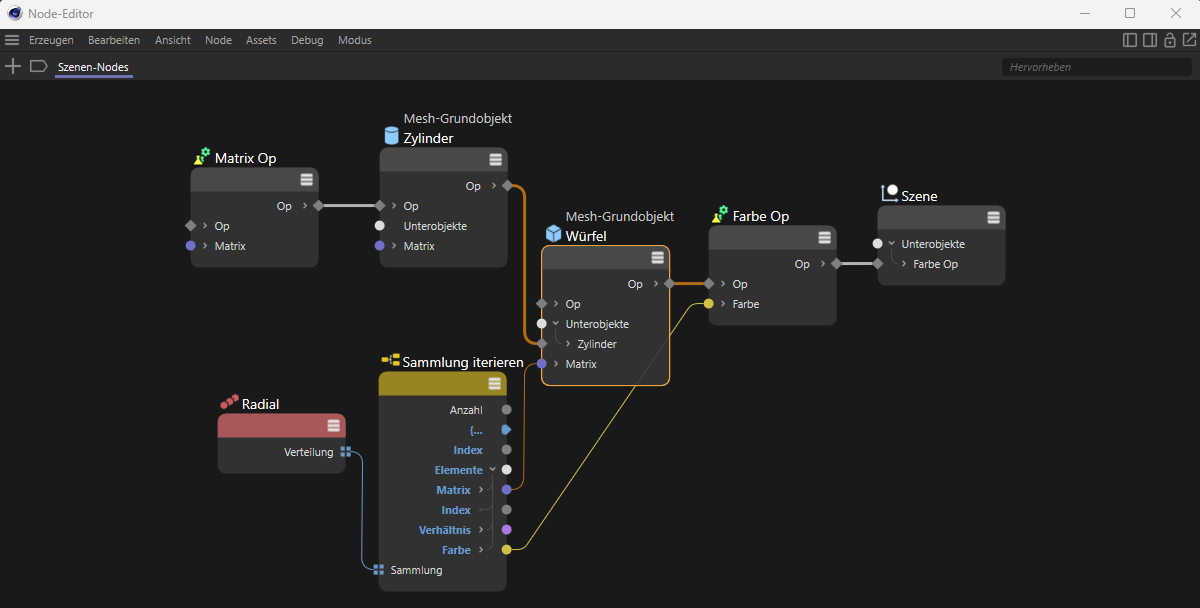Click the Matrix Op node icon
Viewport: 1200px width, 608px height.
pyautogui.click(x=202, y=157)
